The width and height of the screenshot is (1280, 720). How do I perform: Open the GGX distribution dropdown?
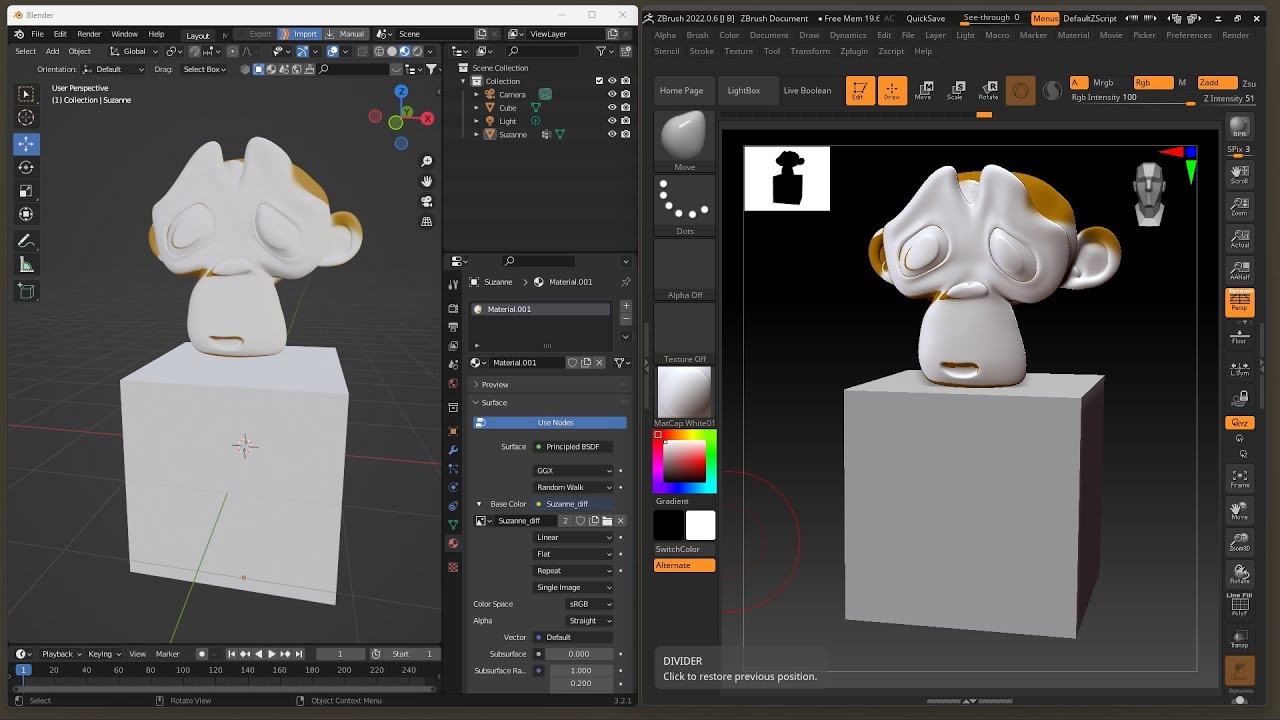[x=574, y=470]
